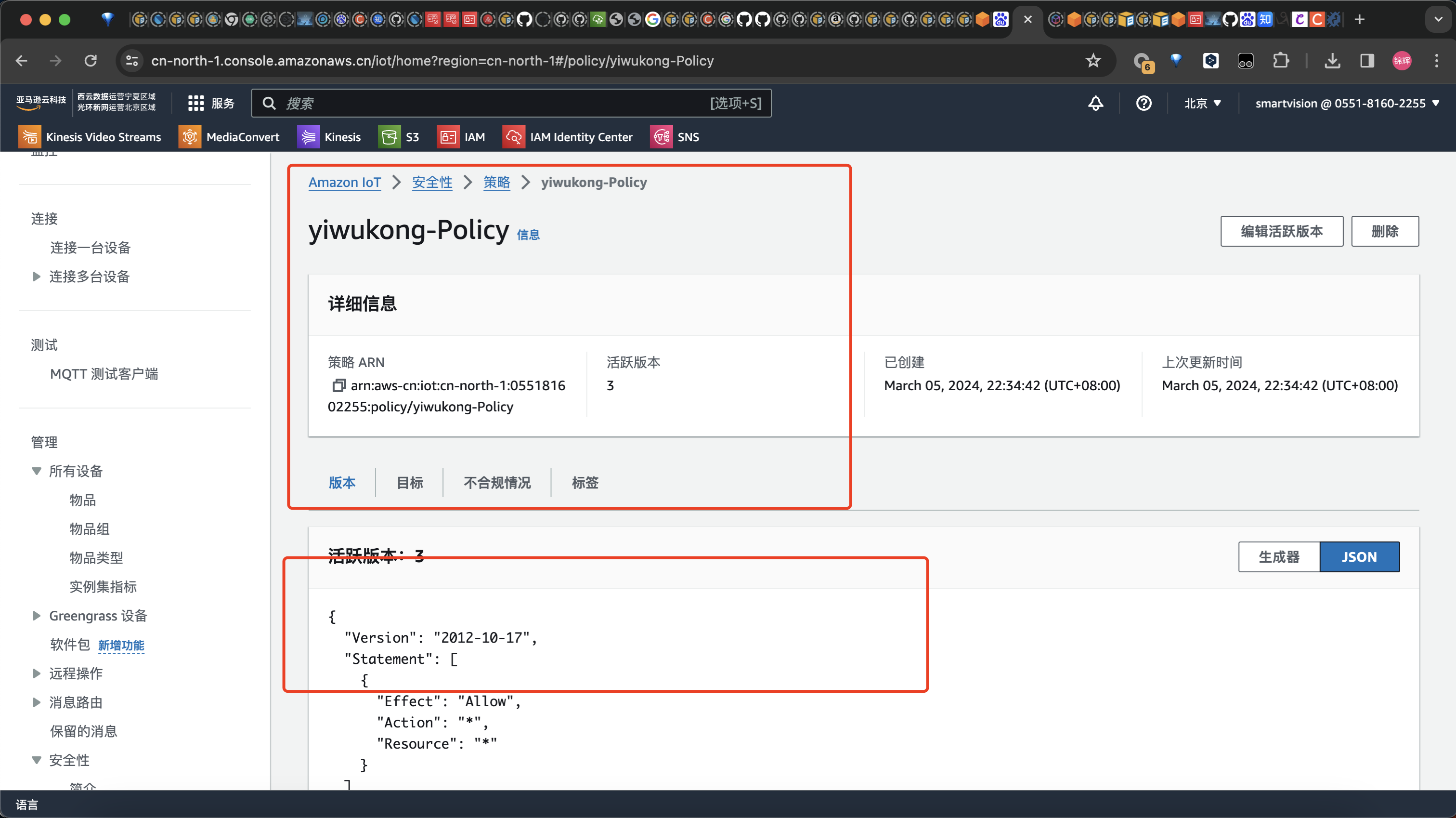Click the 编辑活跃版本 button
Viewport: 1456px width, 818px height.
click(1281, 231)
